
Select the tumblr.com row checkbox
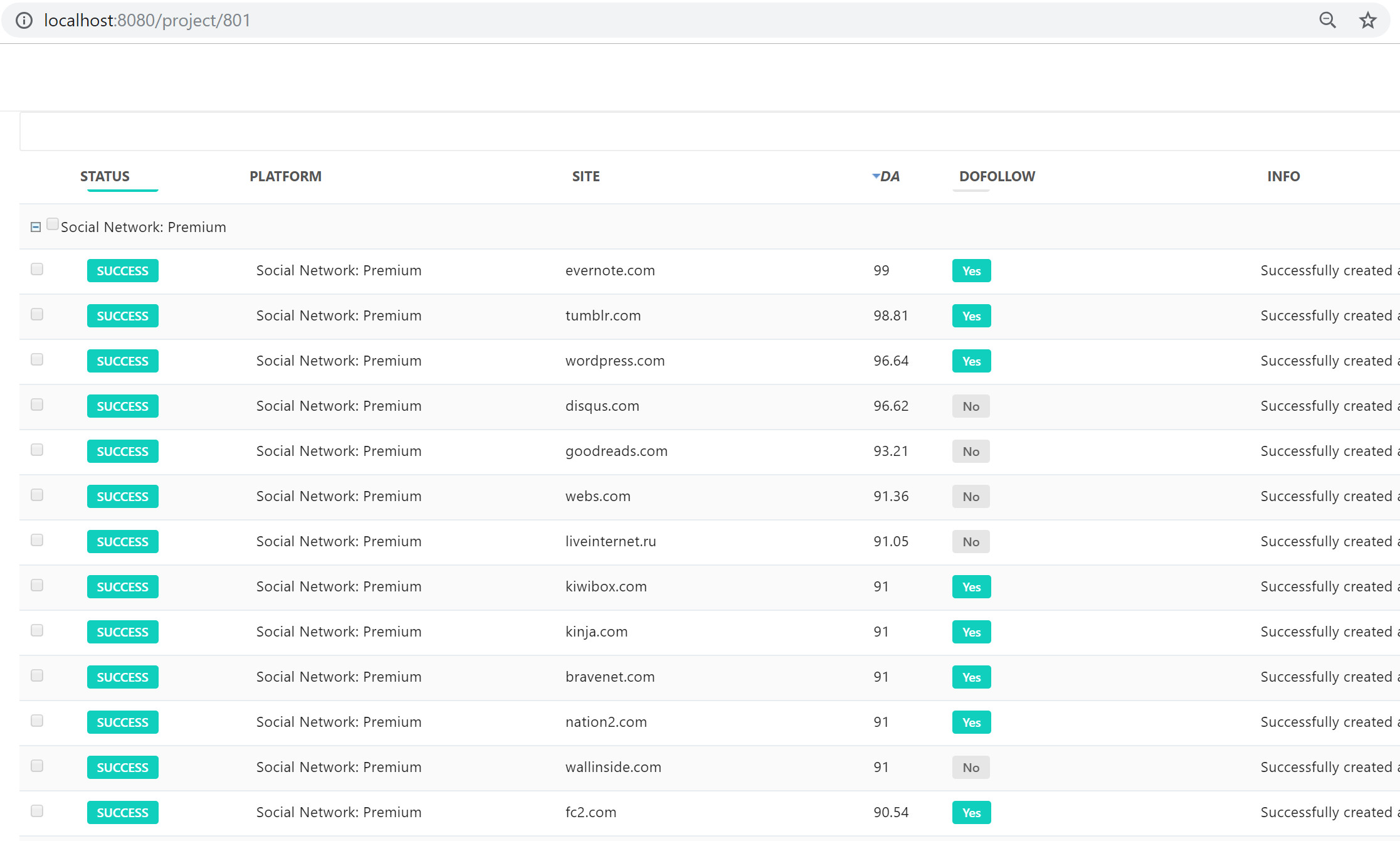pyautogui.click(x=37, y=314)
